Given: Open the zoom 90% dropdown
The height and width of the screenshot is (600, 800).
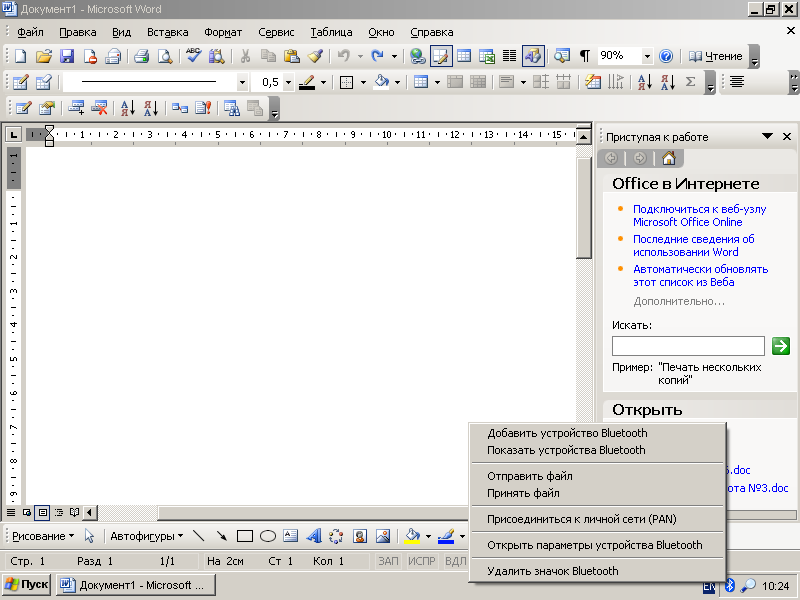Looking at the screenshot, I should 647,56.
